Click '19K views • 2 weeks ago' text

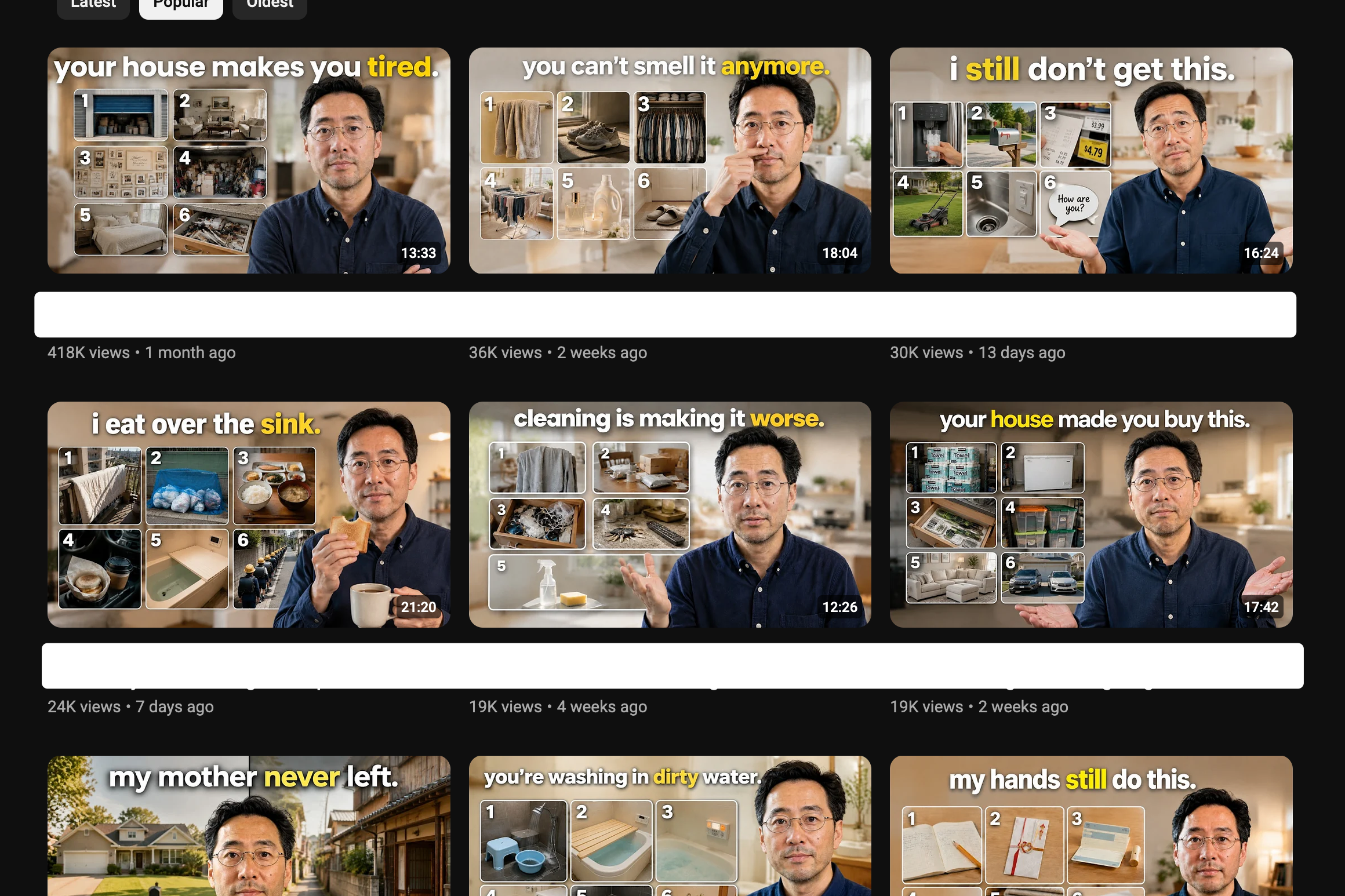(979, 707)
